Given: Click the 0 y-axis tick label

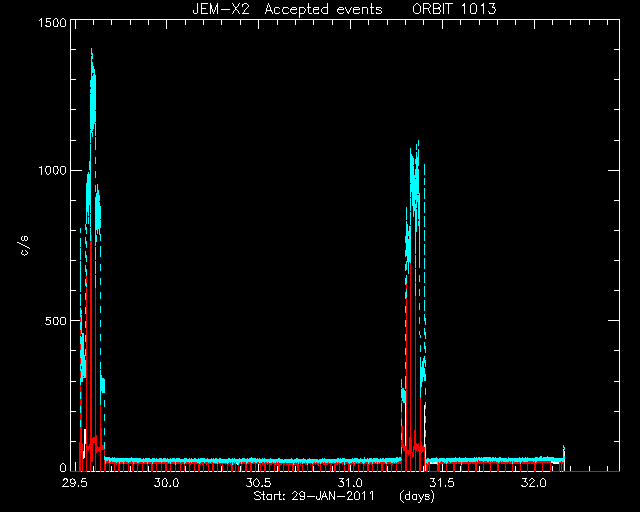Looking at the screenshot, I should click(63, 467).
